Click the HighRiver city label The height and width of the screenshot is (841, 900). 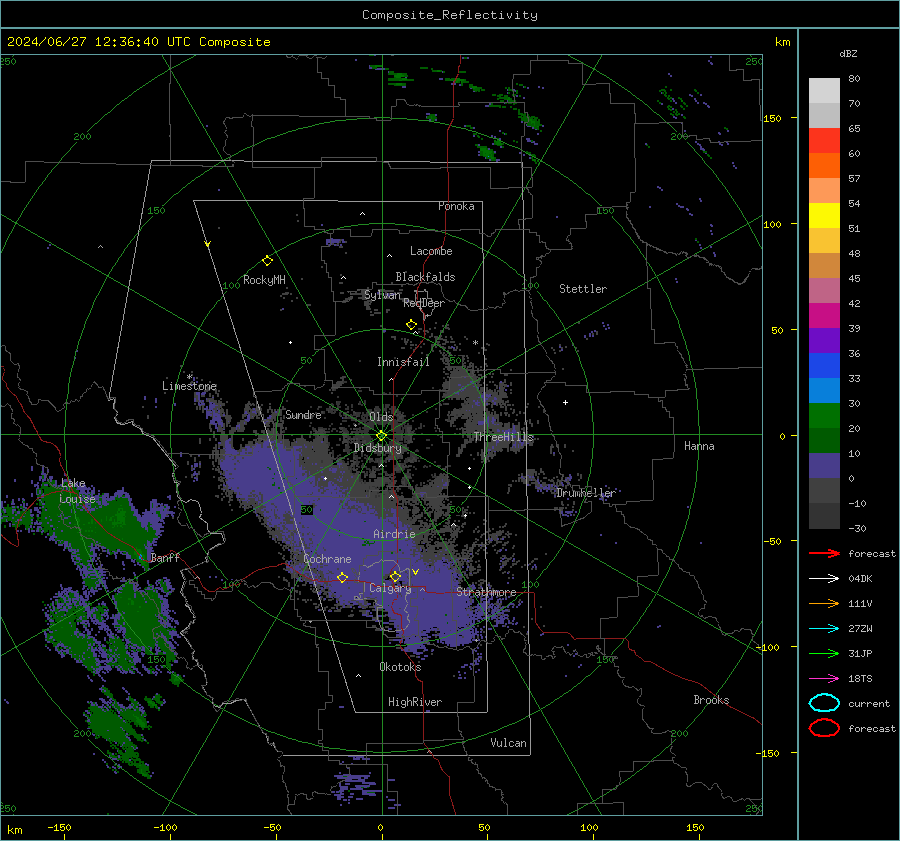[x=415, y=702]
